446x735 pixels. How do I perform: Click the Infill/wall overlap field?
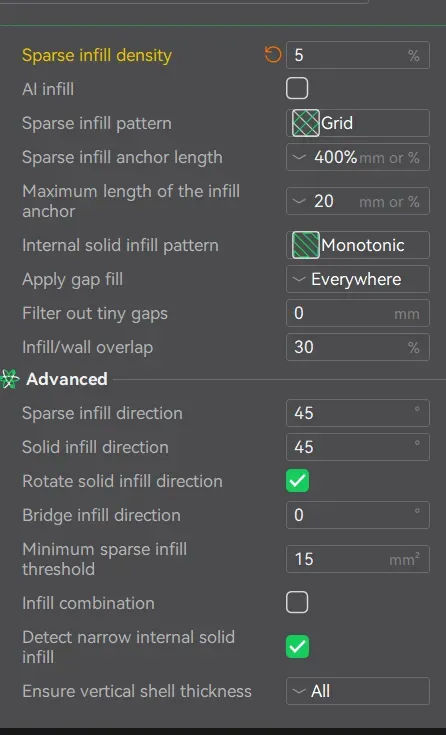pyautogui.click(x=358, y=347)
